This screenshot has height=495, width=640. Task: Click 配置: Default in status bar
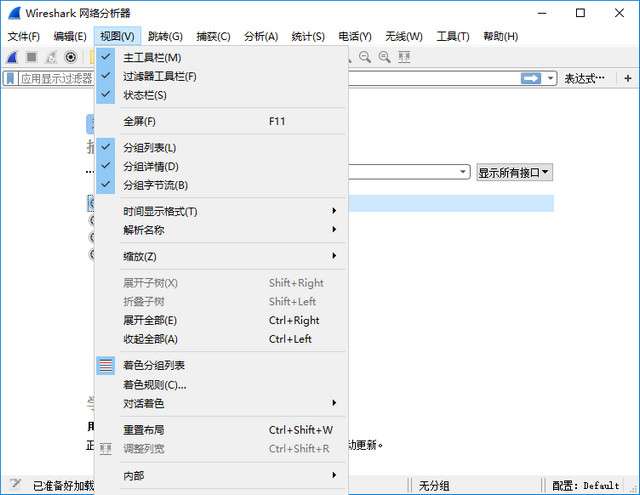[x=586, y=486]
